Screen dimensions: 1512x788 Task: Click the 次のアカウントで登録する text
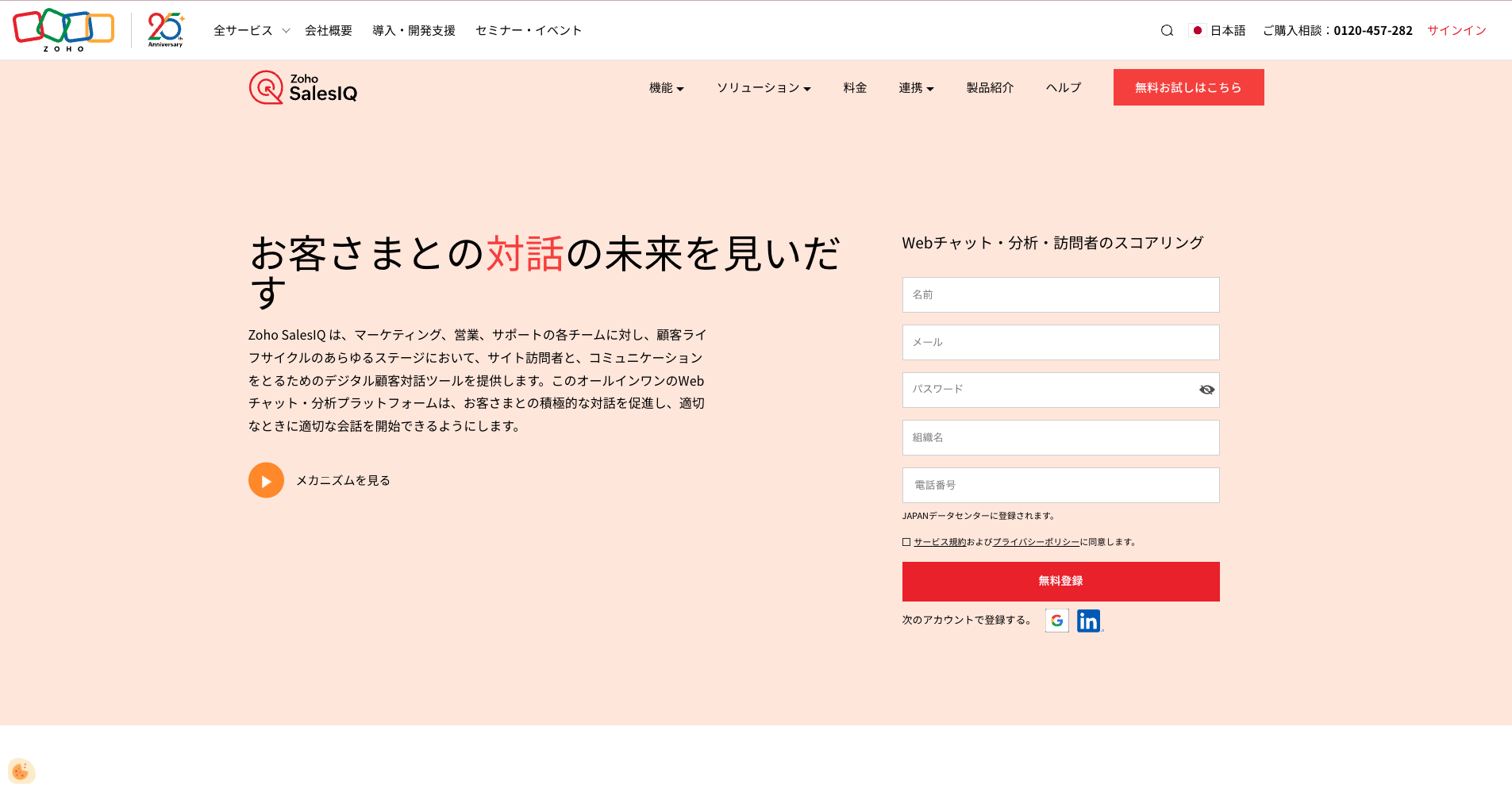point(968,621)
